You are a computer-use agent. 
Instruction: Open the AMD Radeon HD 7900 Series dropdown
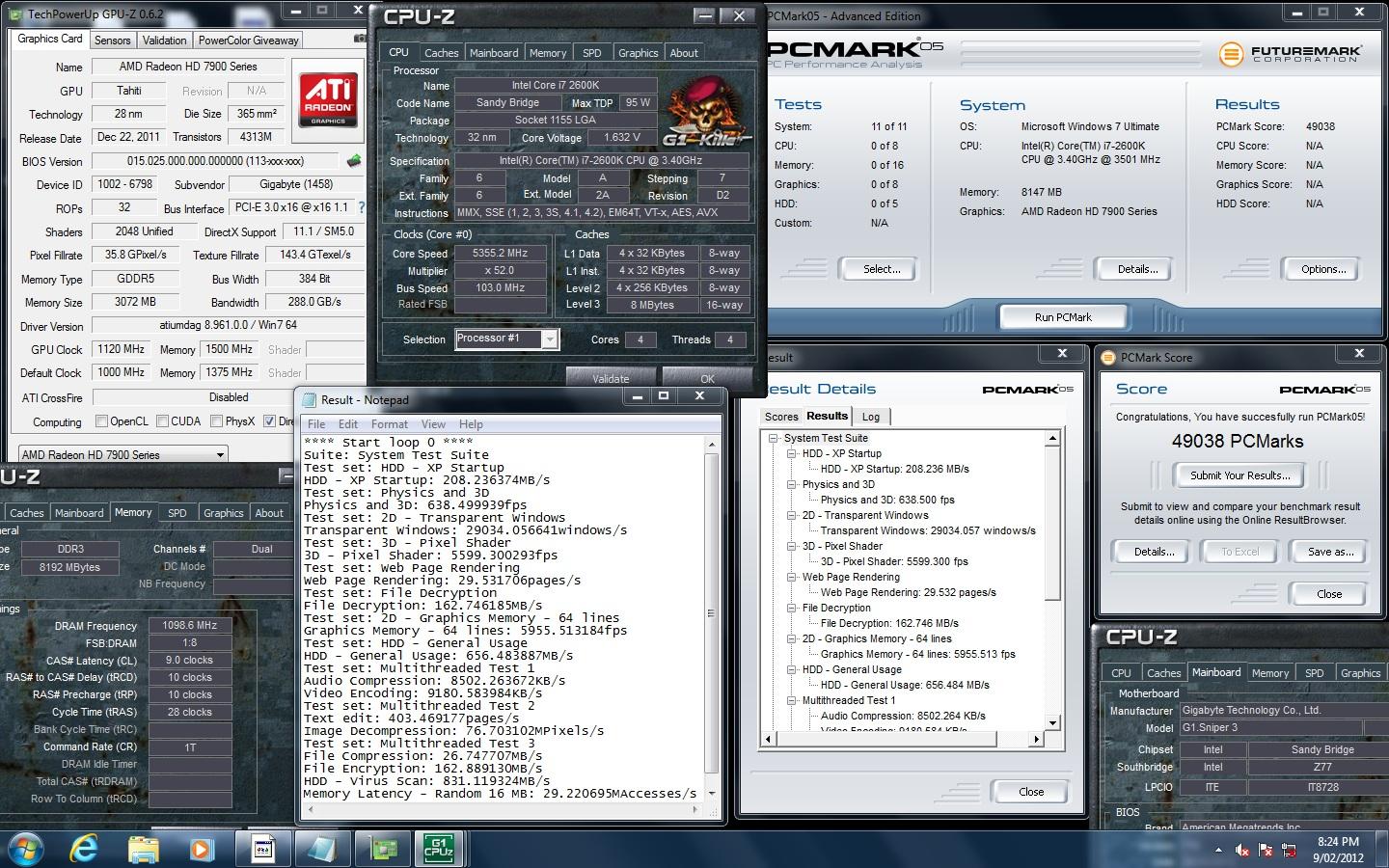(123, 454)
